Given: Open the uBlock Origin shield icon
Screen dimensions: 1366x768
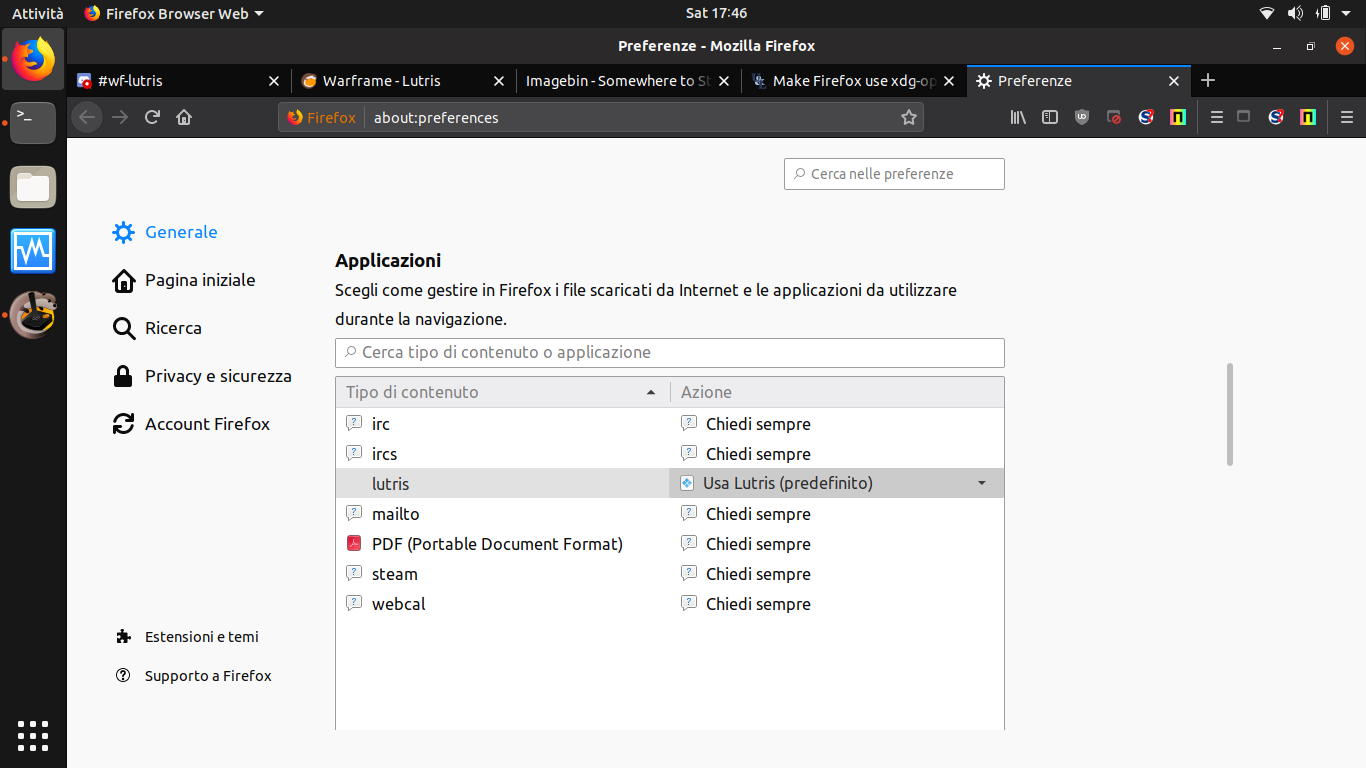Looking at the screenshot, I should [1082, 117].
